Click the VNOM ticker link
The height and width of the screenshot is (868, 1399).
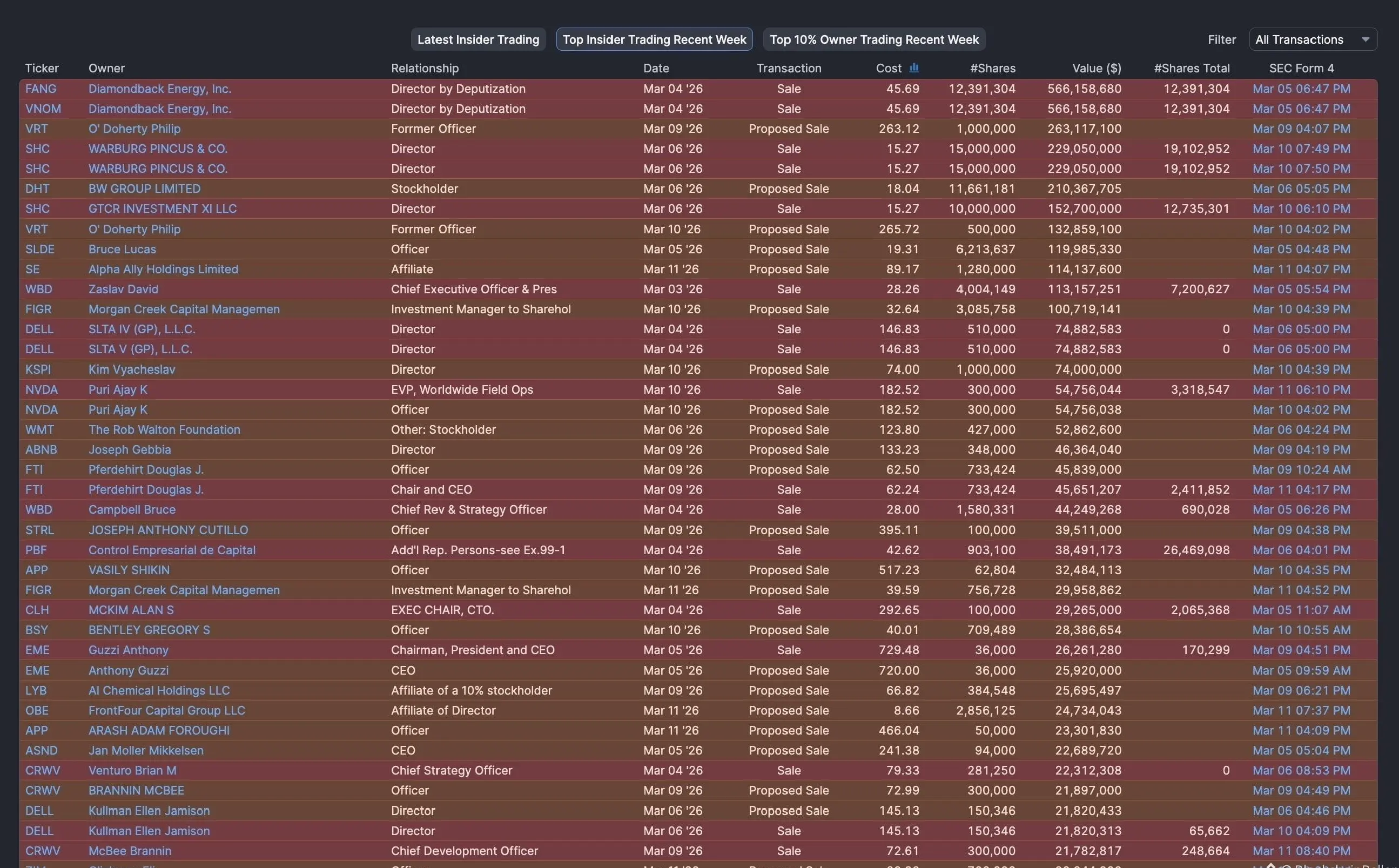coord(43,109)
